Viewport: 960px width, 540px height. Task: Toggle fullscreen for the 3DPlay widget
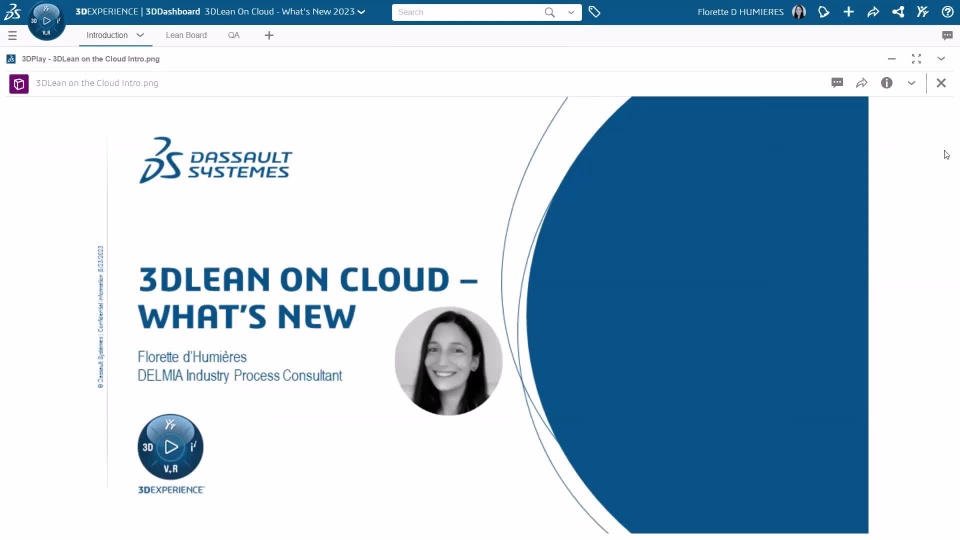[916, 59]
